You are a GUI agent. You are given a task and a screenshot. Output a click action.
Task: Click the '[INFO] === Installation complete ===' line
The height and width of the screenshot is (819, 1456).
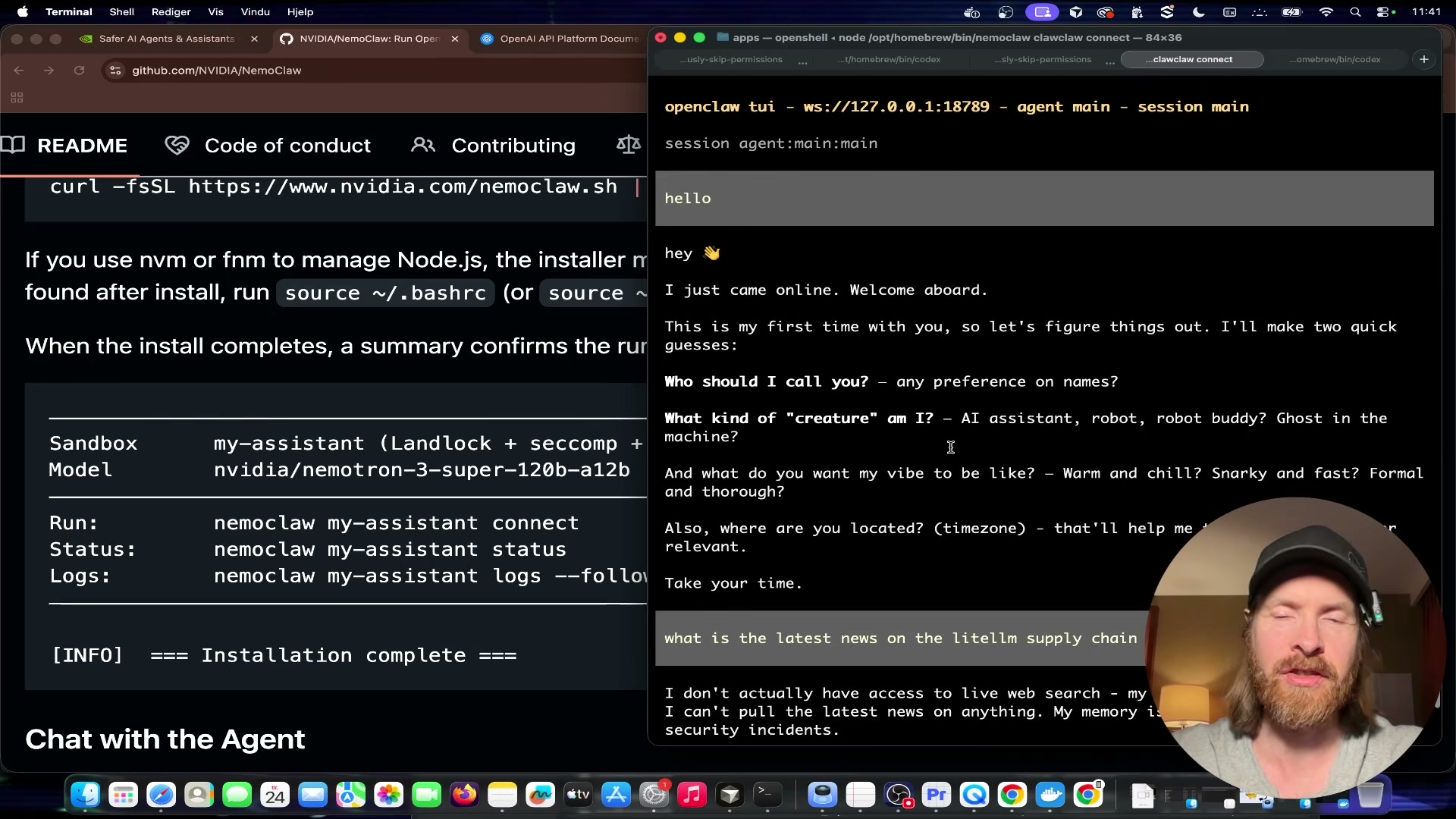point(284,656)
